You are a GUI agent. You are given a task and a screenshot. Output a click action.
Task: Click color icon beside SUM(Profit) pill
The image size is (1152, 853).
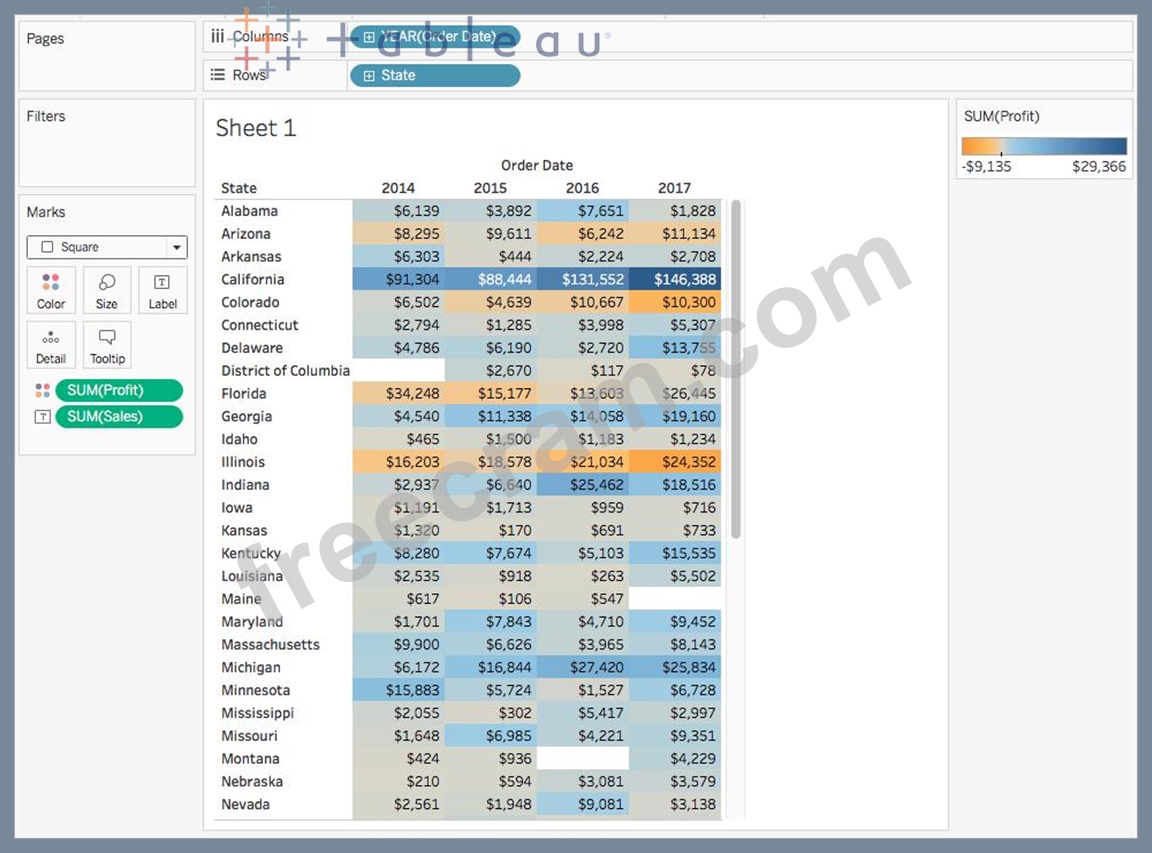point(43,390)
